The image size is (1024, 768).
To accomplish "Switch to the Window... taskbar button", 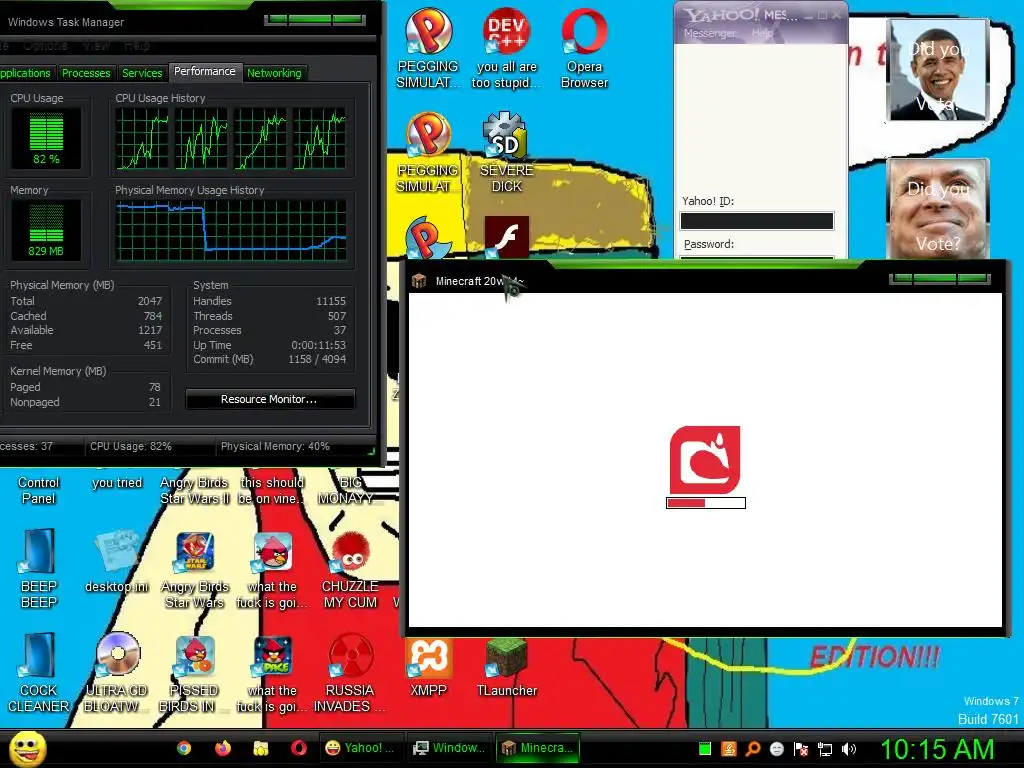I will point(449,748).
